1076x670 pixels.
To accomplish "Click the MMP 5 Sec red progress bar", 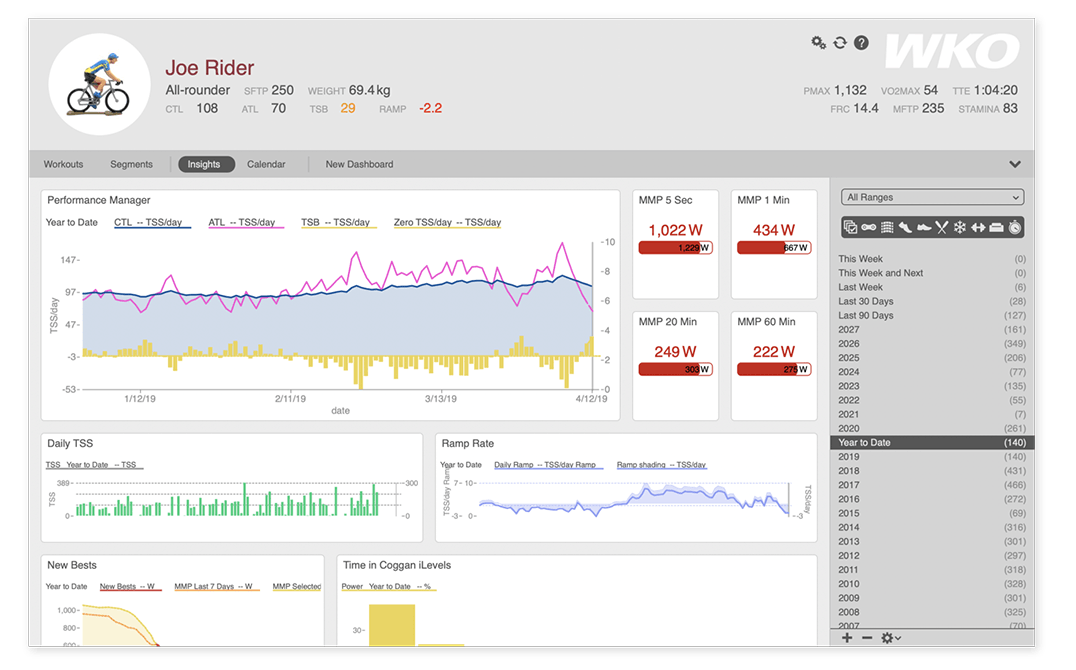I will coord(675,248).
